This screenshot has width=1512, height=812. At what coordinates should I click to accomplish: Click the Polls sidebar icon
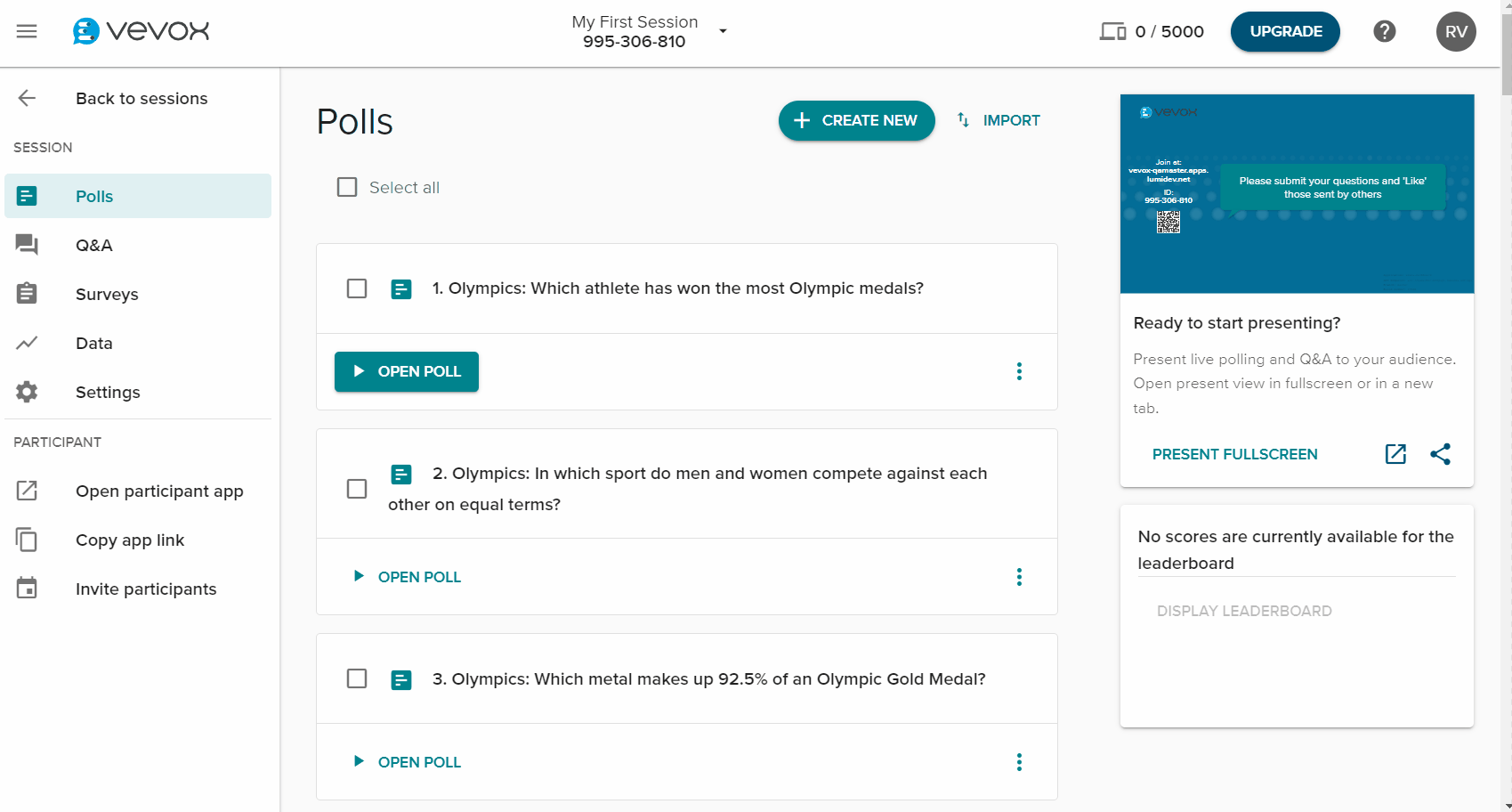point(27,196)
